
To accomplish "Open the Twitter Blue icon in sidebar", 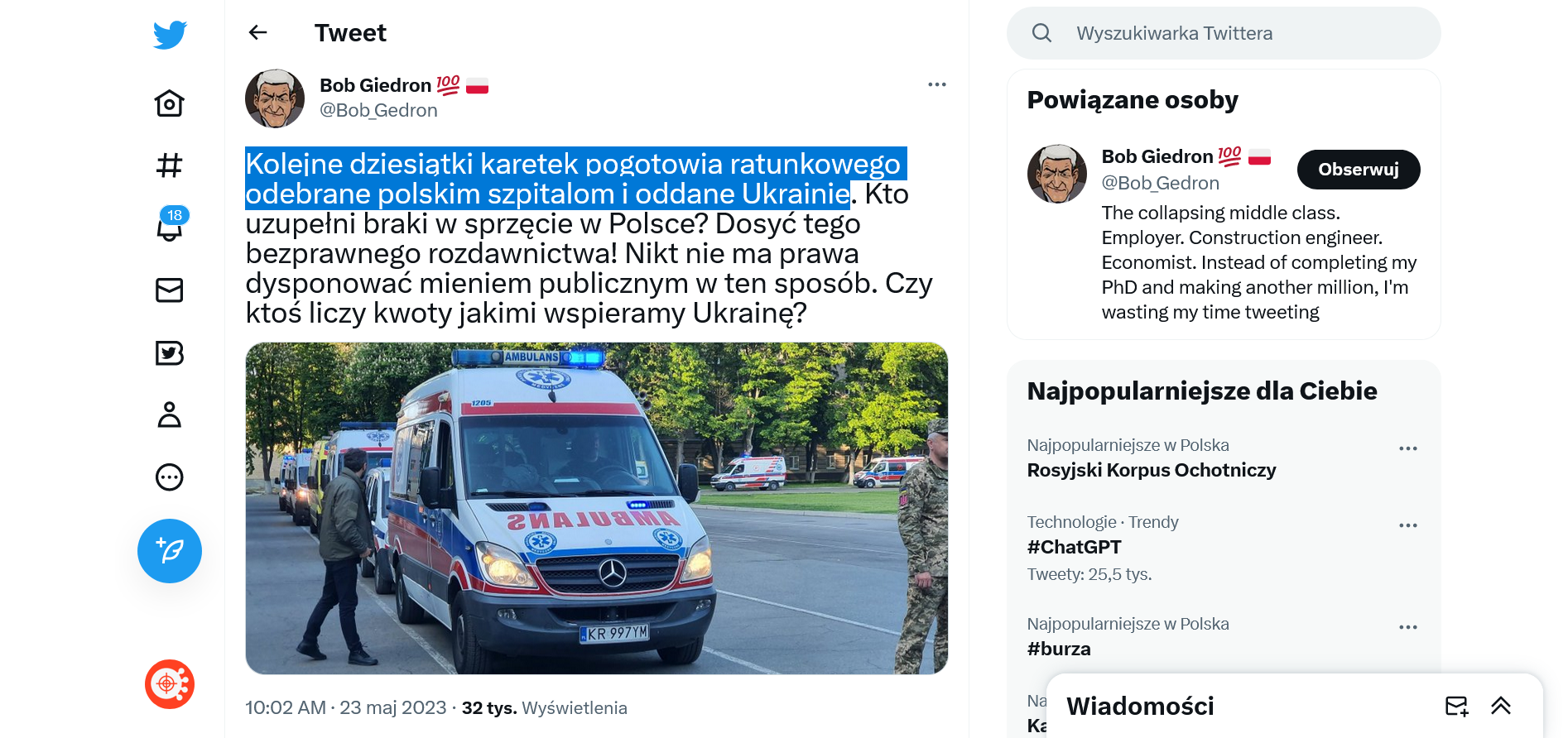I will 170,353.
